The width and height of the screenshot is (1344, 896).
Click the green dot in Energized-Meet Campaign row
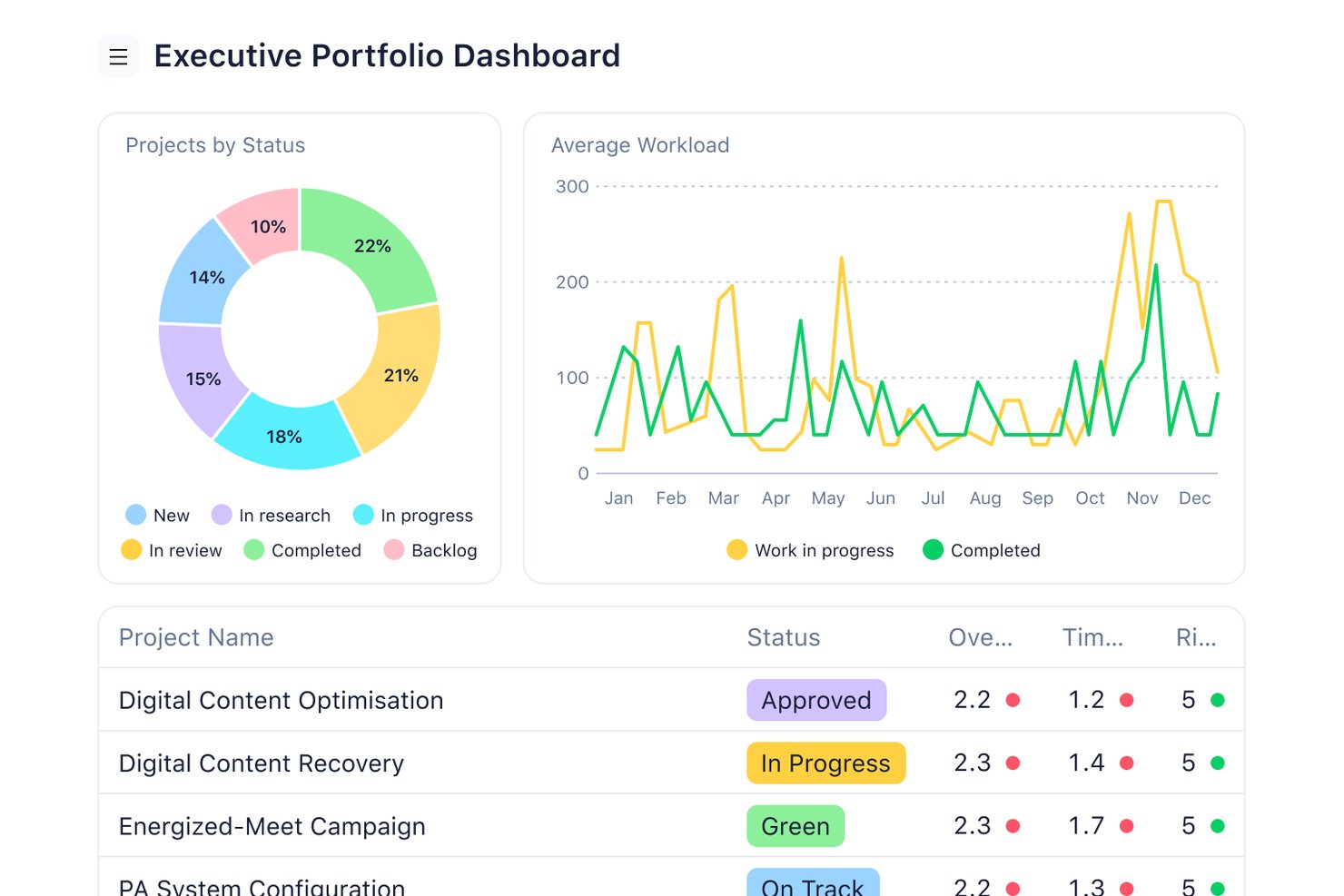[x=1218, y=826]
